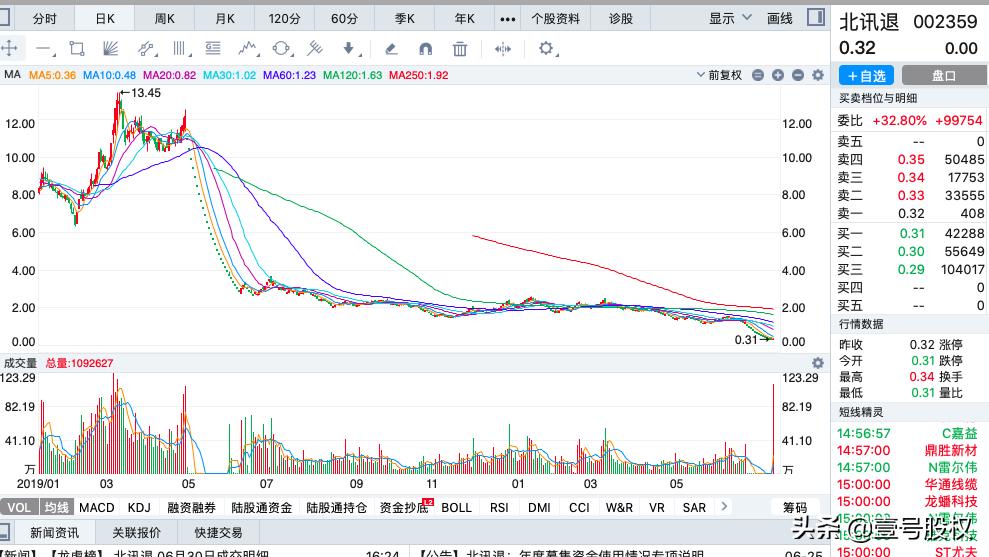989x557 pixels.
Task: Open the drawing toolbar settings gear
Action: [x=546, y=49]
